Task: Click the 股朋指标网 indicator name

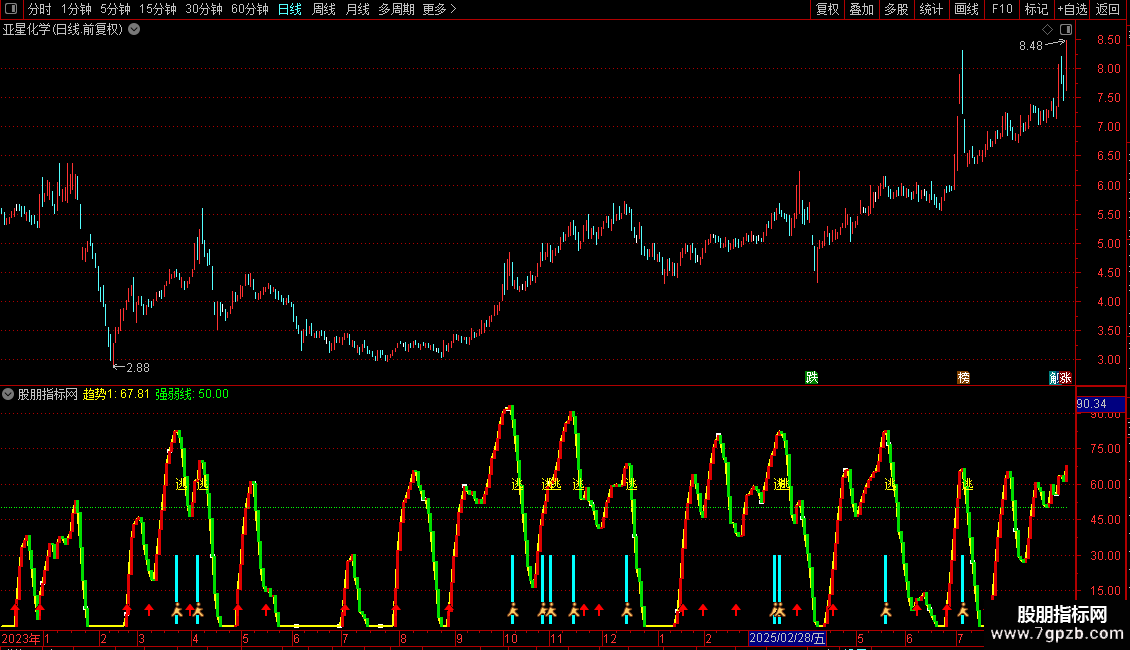Action: tap(48, 394)
